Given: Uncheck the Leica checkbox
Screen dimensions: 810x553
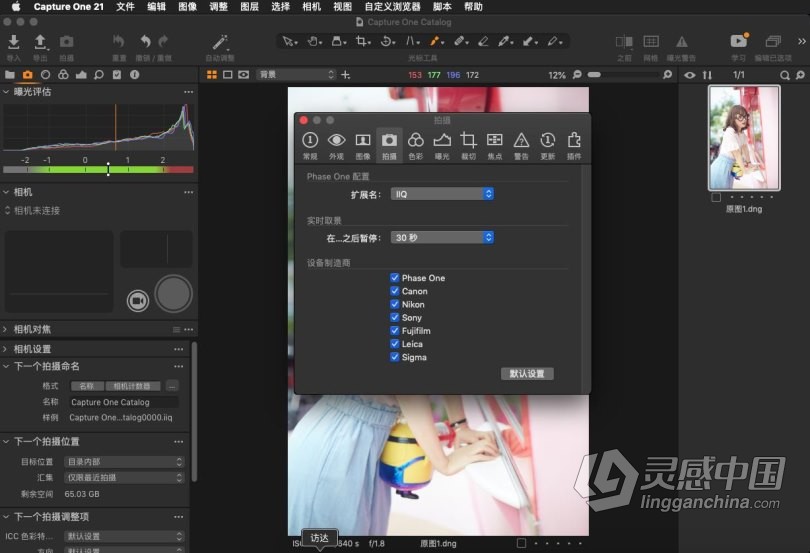Looking at the screenshot, I should 395,344.
